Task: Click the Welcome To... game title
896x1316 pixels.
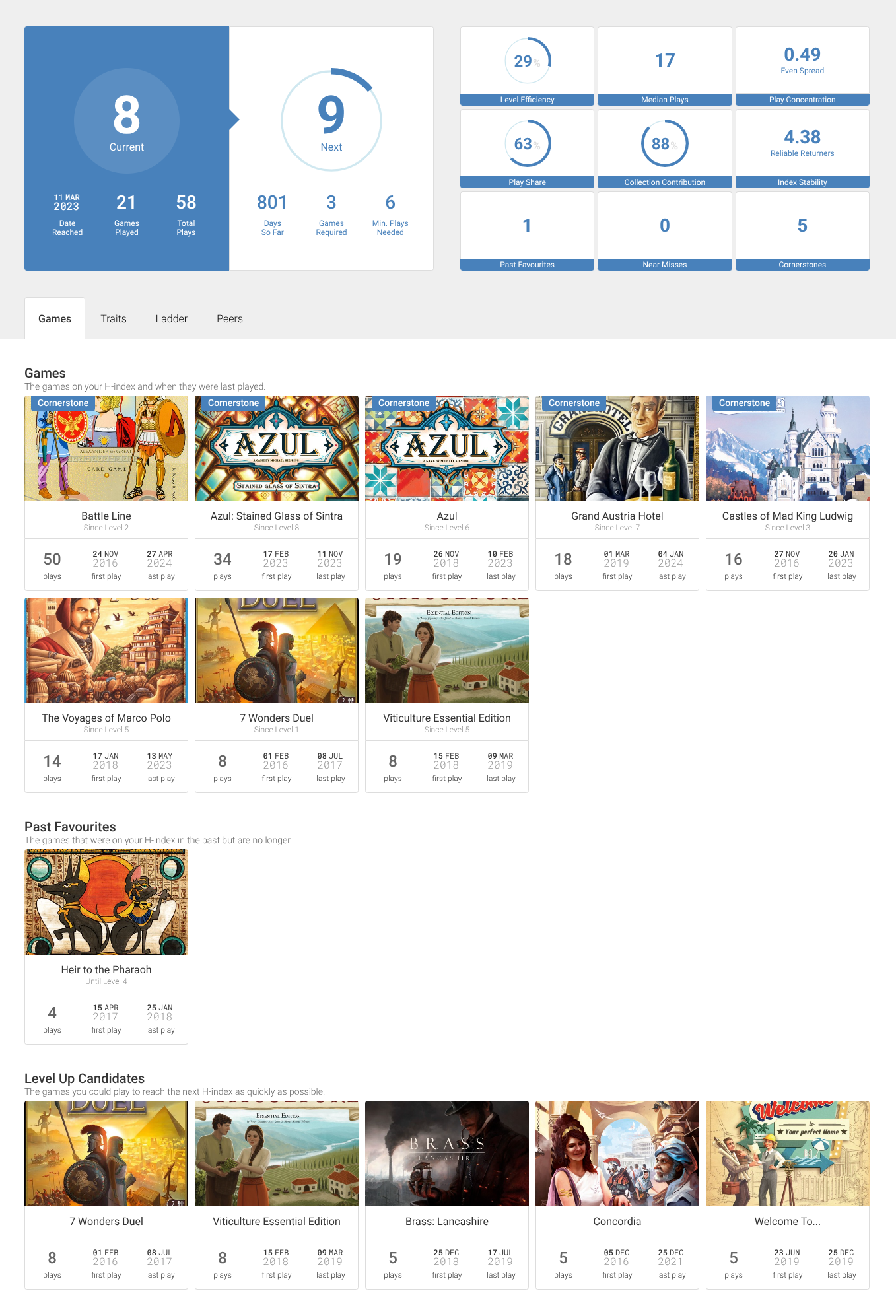Action: pos(788,1221)
